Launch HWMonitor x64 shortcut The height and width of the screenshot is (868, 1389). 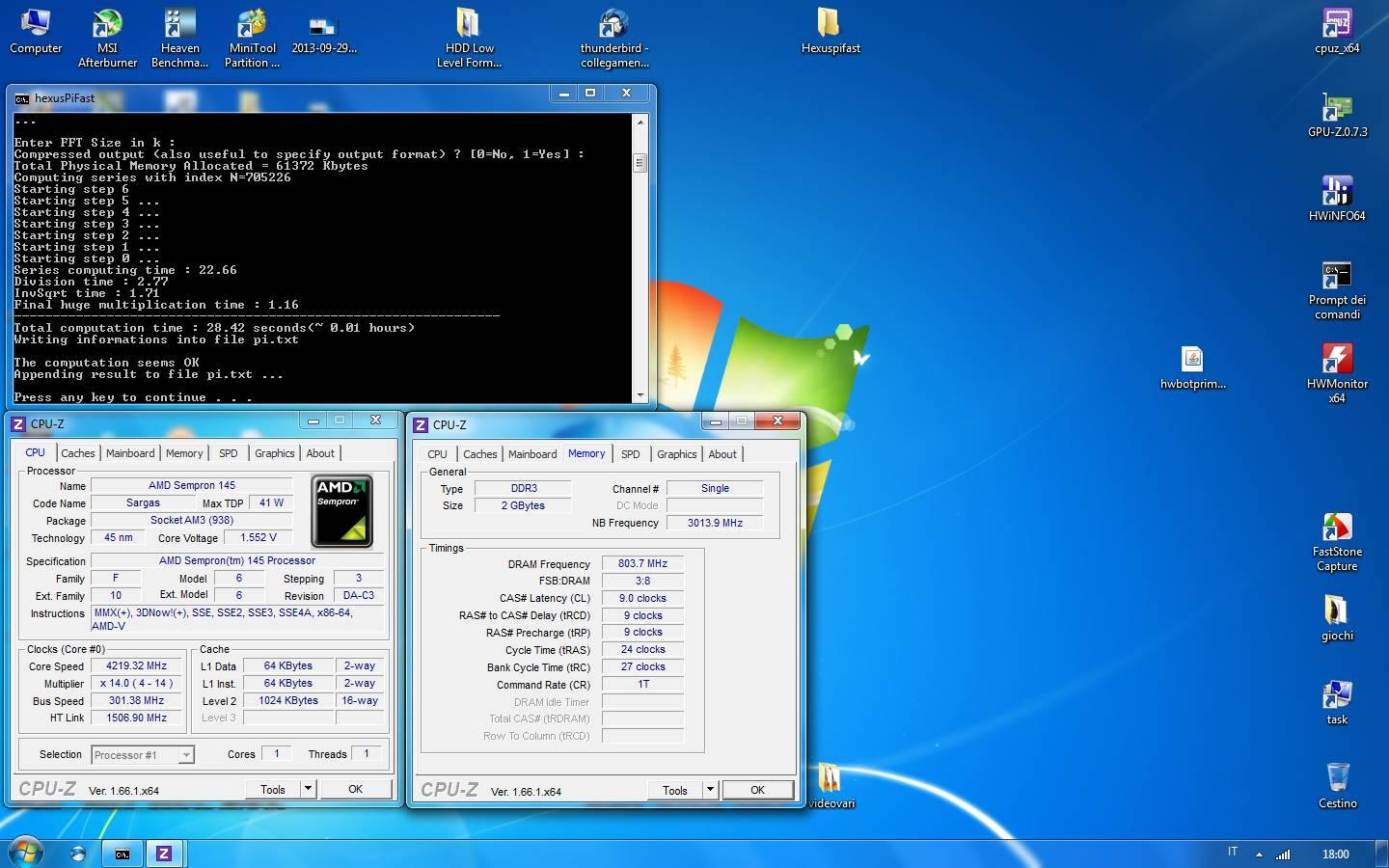tap(1337, 374)
